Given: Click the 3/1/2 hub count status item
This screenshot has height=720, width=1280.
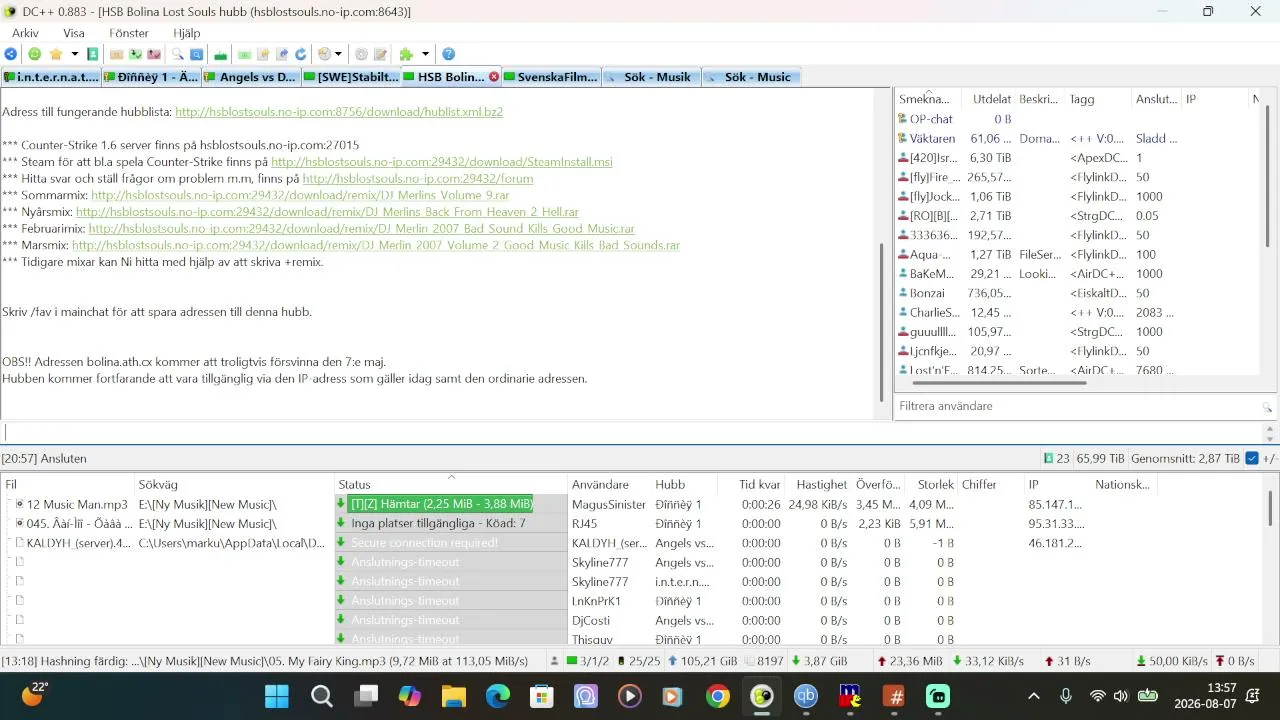Looking at the screenshot, I should (x=588, y=661).
